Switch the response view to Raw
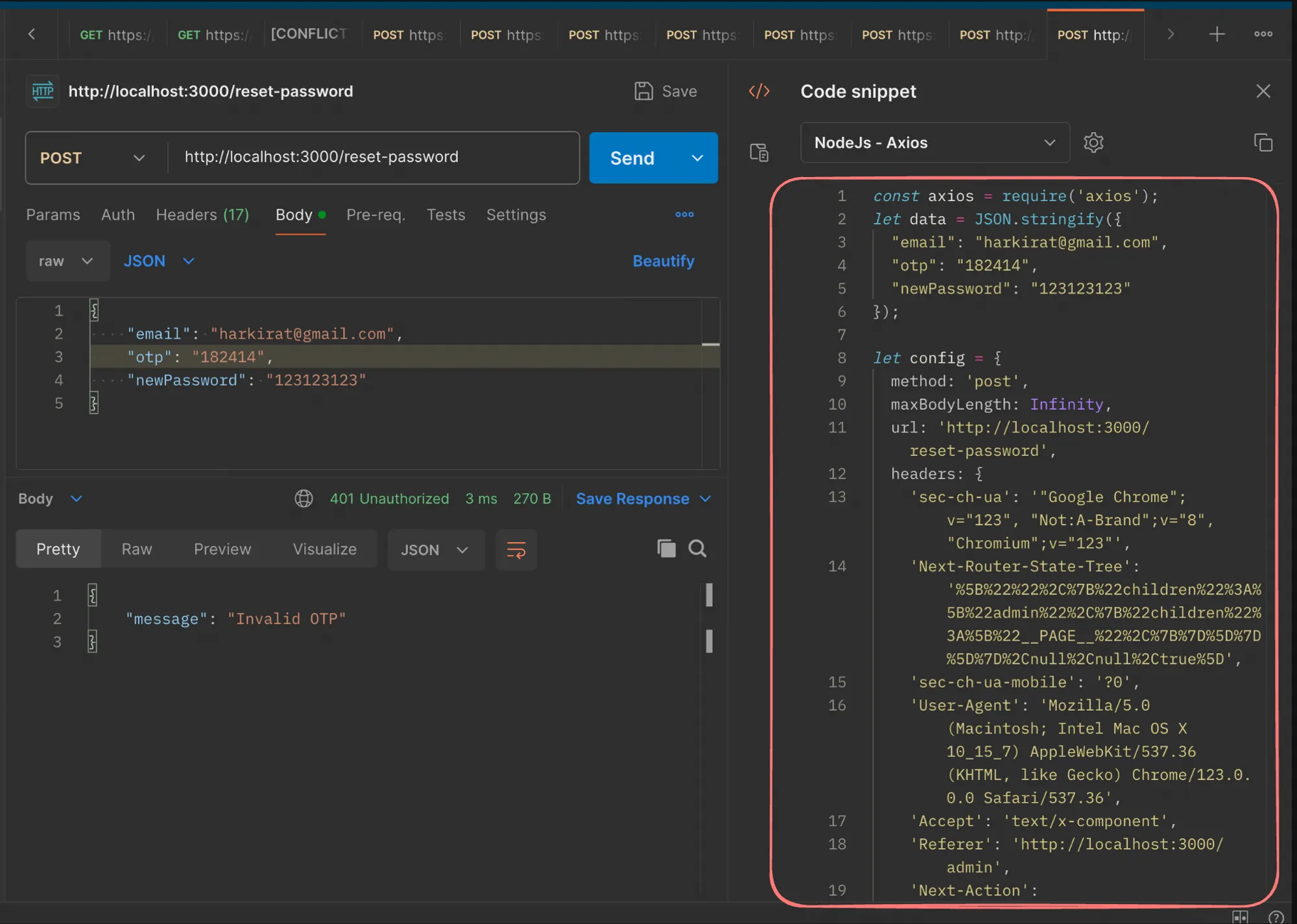Image resolution: width=1297 pixels, height=924 pixels. pos(137,549)
